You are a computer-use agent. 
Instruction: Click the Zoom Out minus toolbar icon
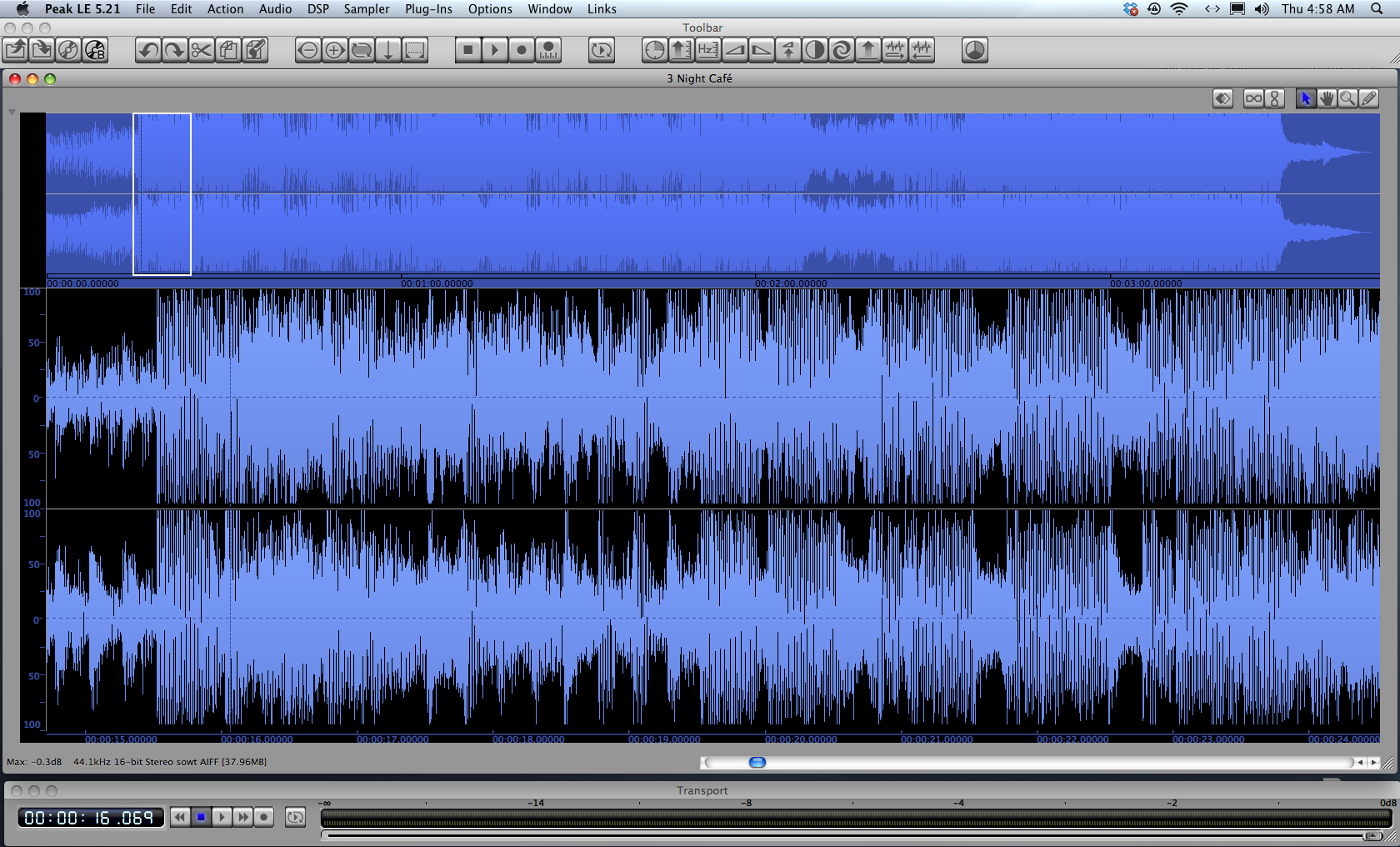point(307,51)
